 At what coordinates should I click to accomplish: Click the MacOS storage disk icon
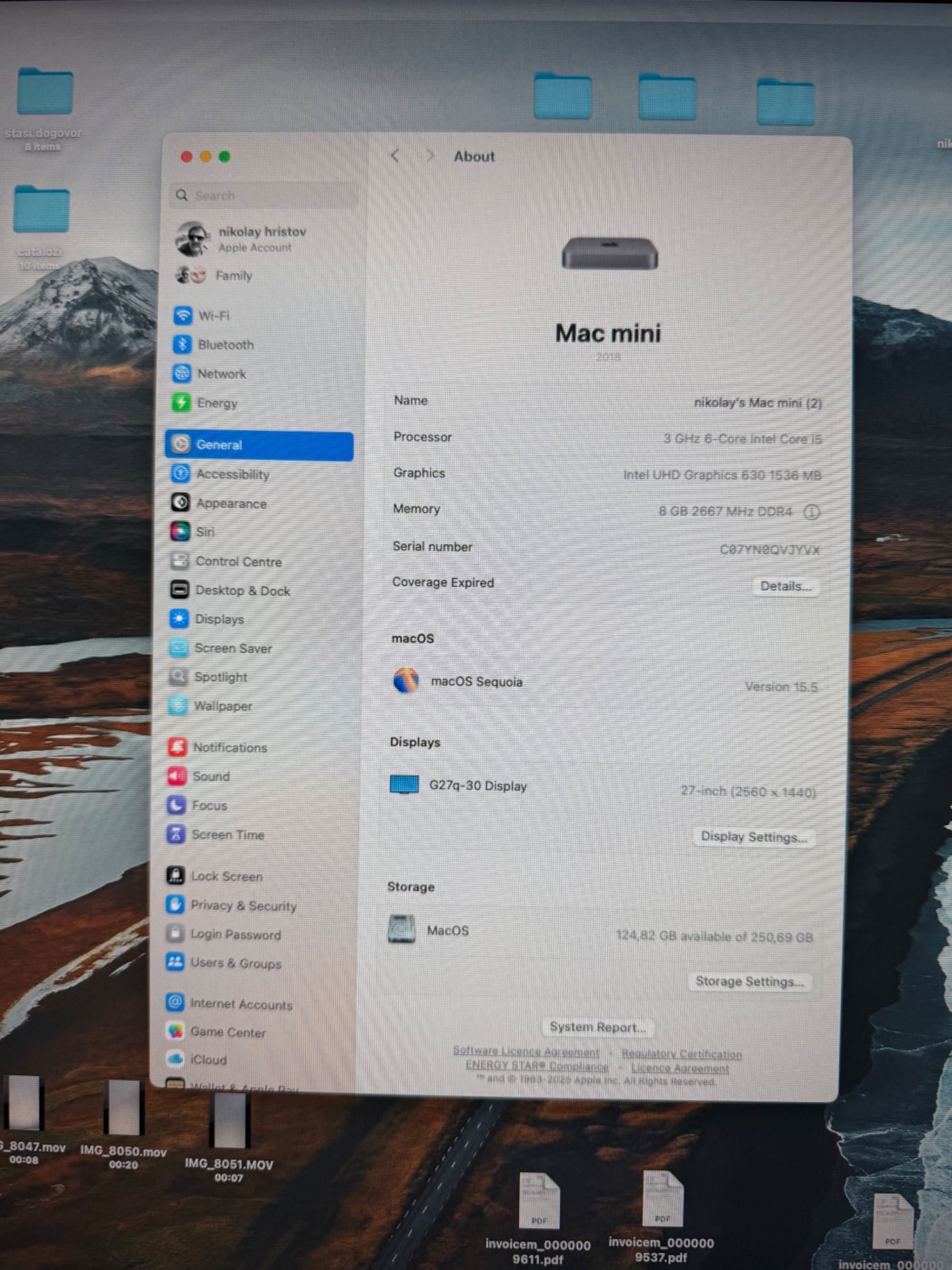click(402, 929)
